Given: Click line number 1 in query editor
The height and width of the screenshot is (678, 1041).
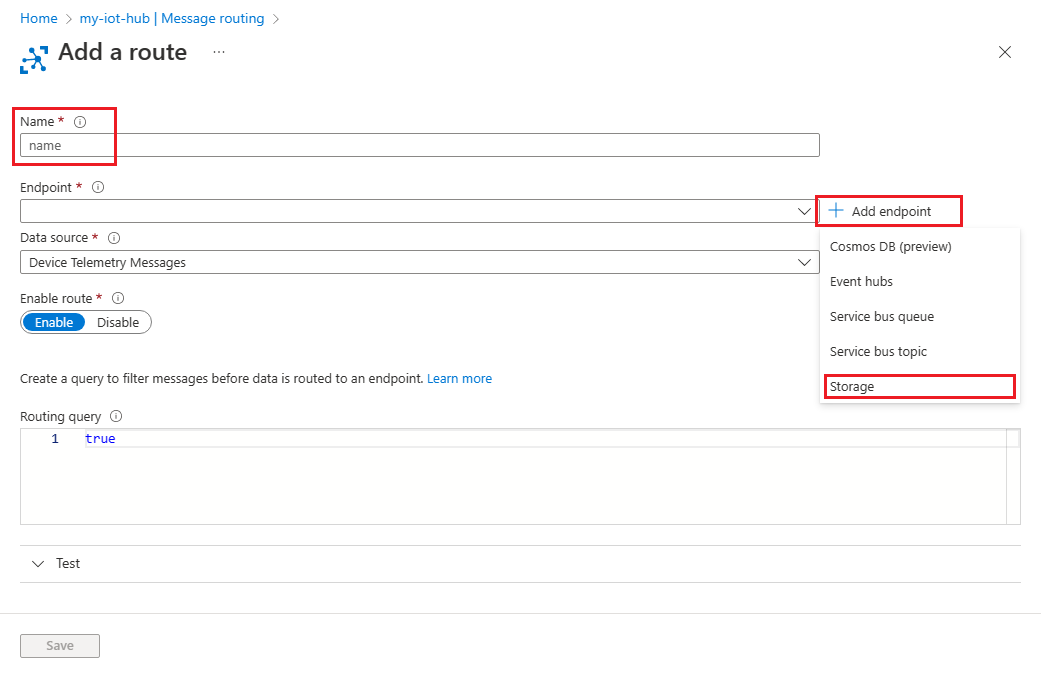Looking at the screenshot, I should tap(55, 438).
